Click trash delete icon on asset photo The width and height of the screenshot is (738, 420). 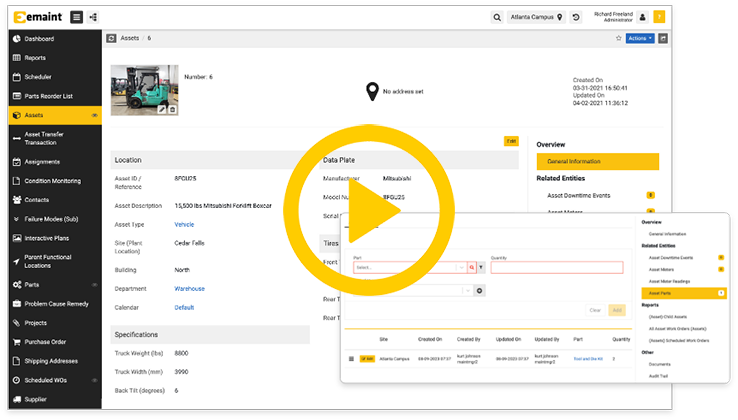173,109
